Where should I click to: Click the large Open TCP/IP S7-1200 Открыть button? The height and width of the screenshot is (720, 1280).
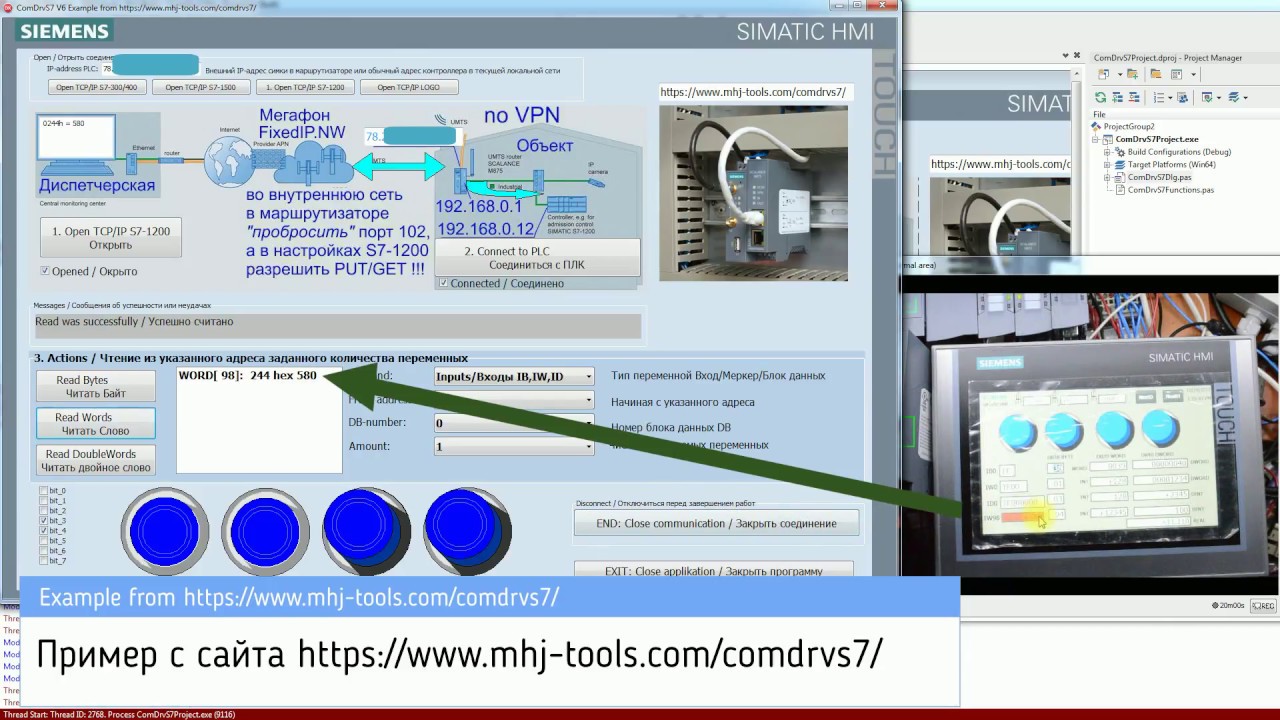(x=110, y=238)
